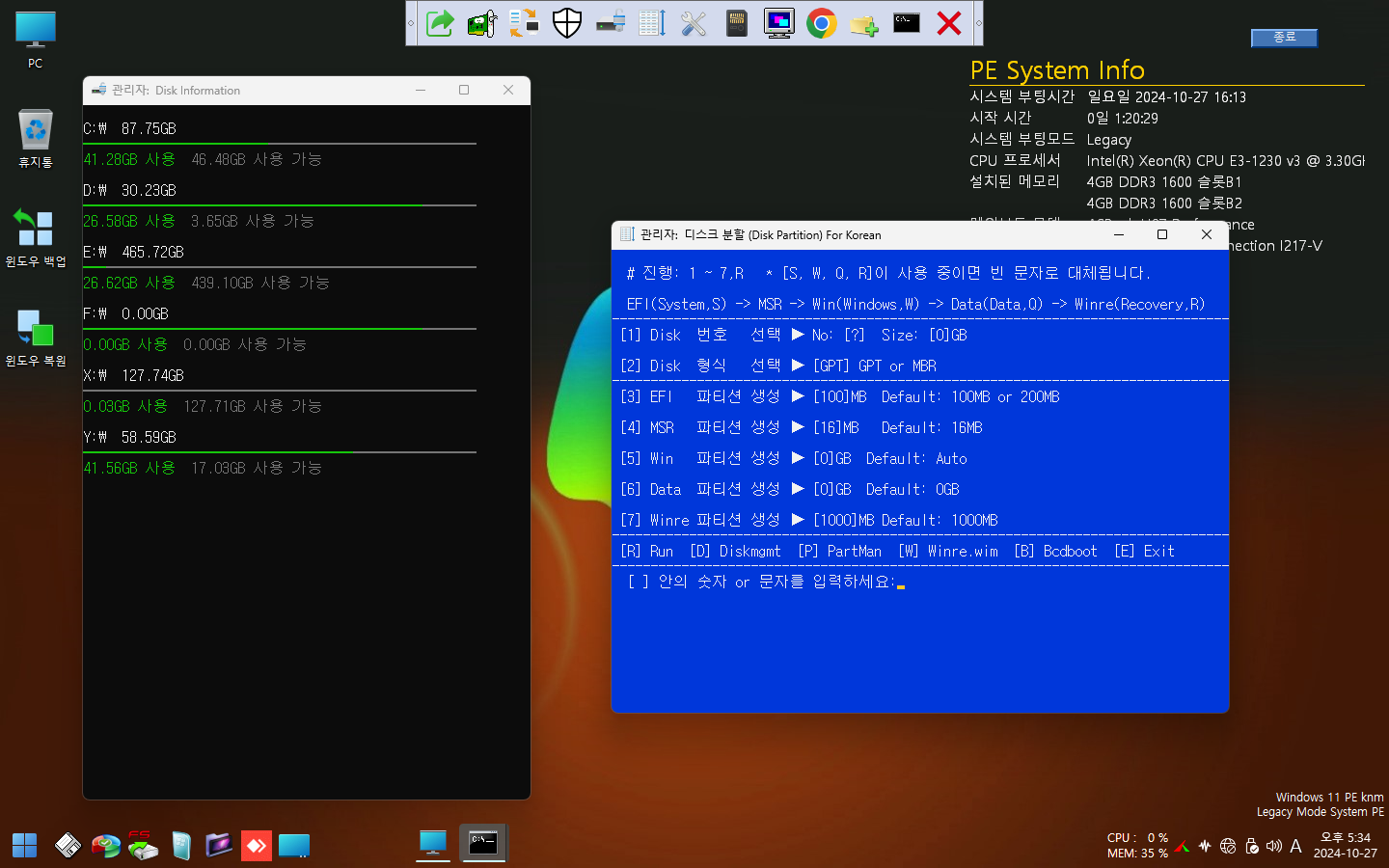This screenshot has height=868, width=1389.
Task: Click the [P] PartMan option text
Action: click(x=839, y=551)
